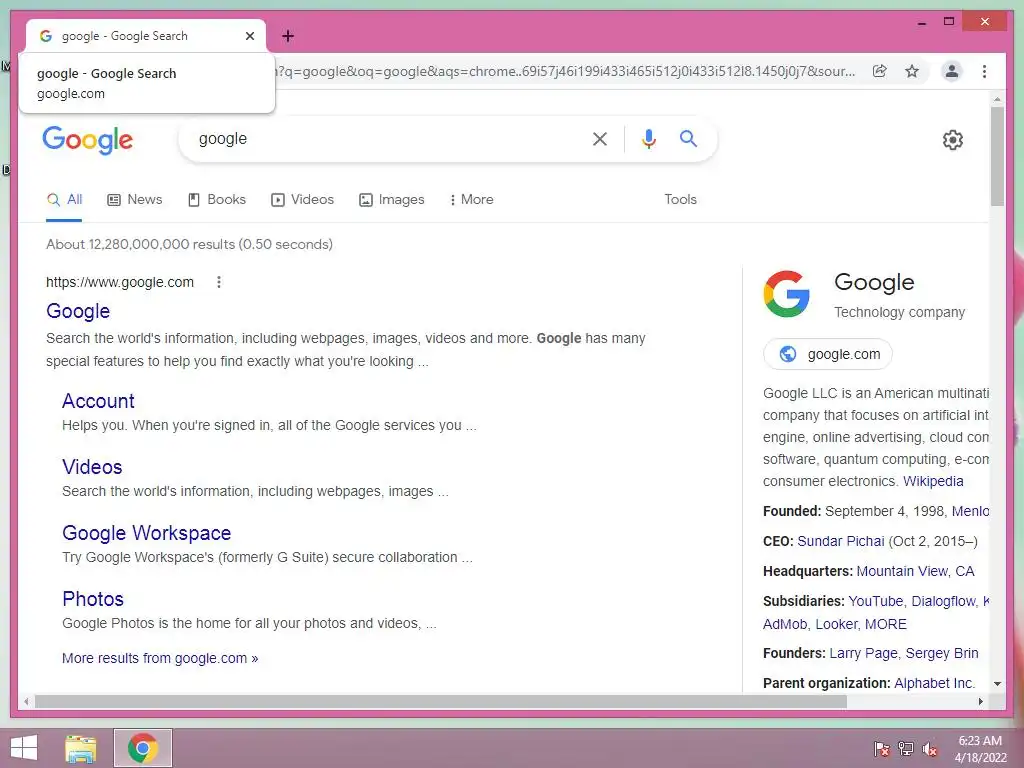Click the horizontal scrollbar thumb

[x=441, y=701]
